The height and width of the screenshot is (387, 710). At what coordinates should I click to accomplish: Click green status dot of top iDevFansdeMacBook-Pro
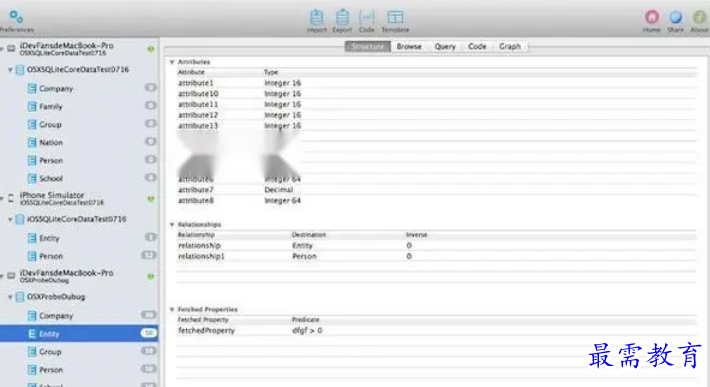pyautogui.click(x=151, y=49)
